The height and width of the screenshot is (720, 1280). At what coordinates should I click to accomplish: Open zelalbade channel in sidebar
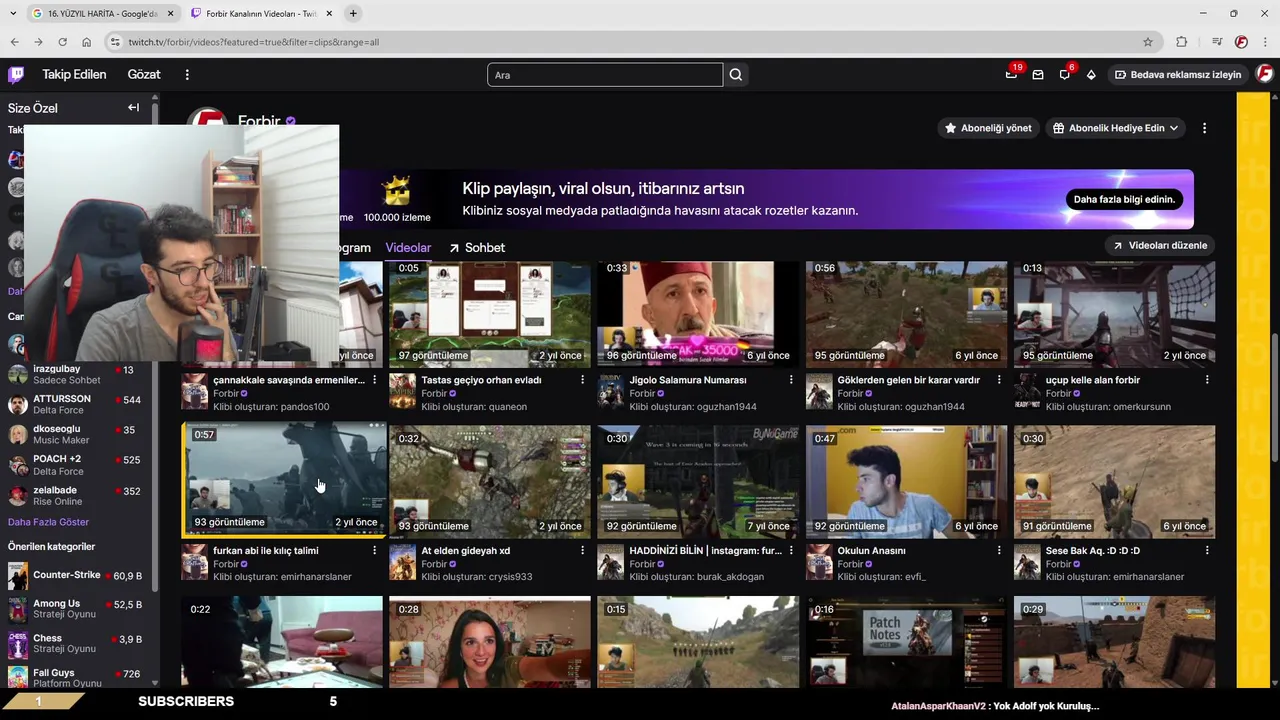tap(78, 496)
